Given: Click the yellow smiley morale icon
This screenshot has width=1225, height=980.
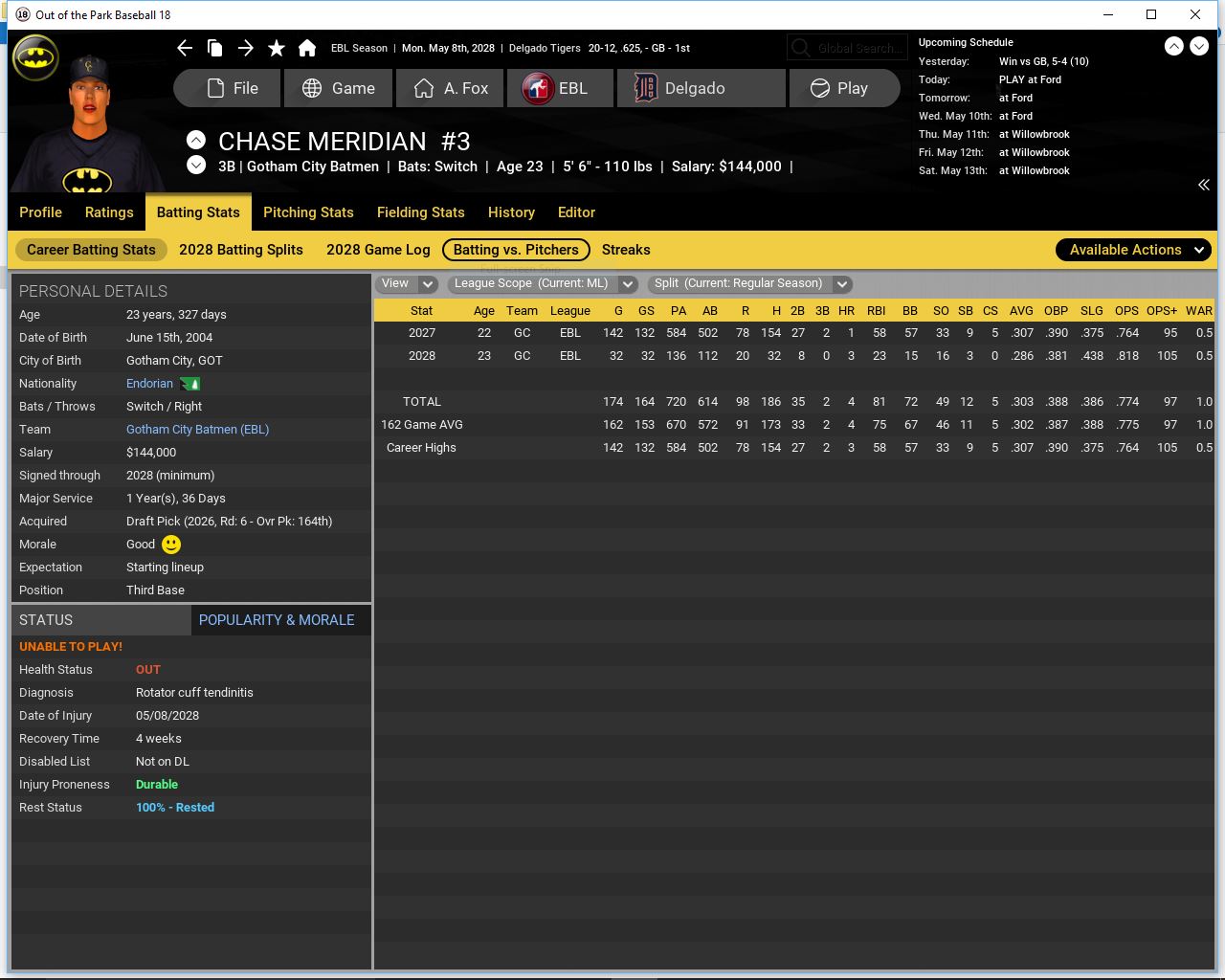Looking at the screenshot, I should (x=171, y=545).
